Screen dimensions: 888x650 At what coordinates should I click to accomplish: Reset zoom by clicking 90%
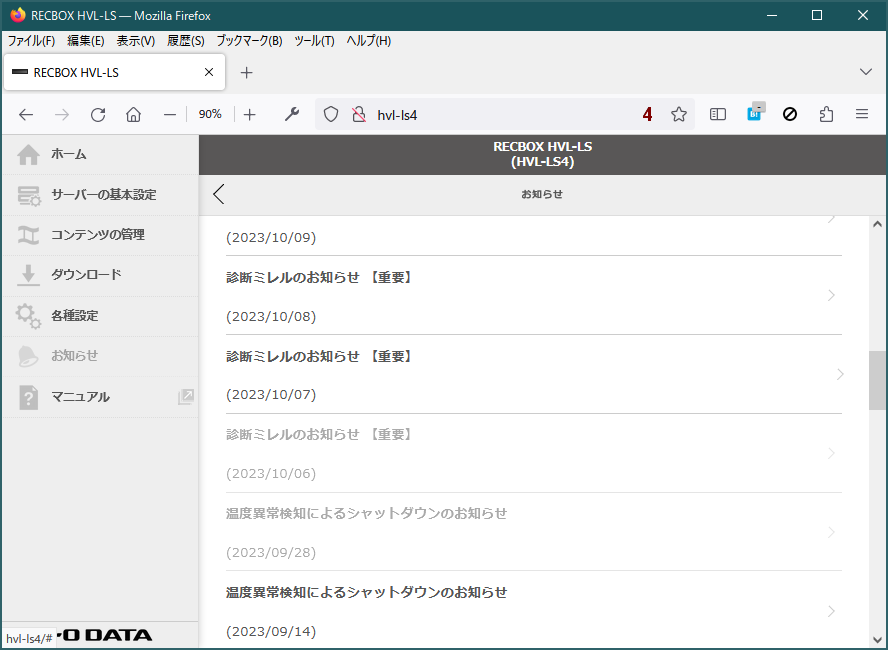click(x=210, y=114)
